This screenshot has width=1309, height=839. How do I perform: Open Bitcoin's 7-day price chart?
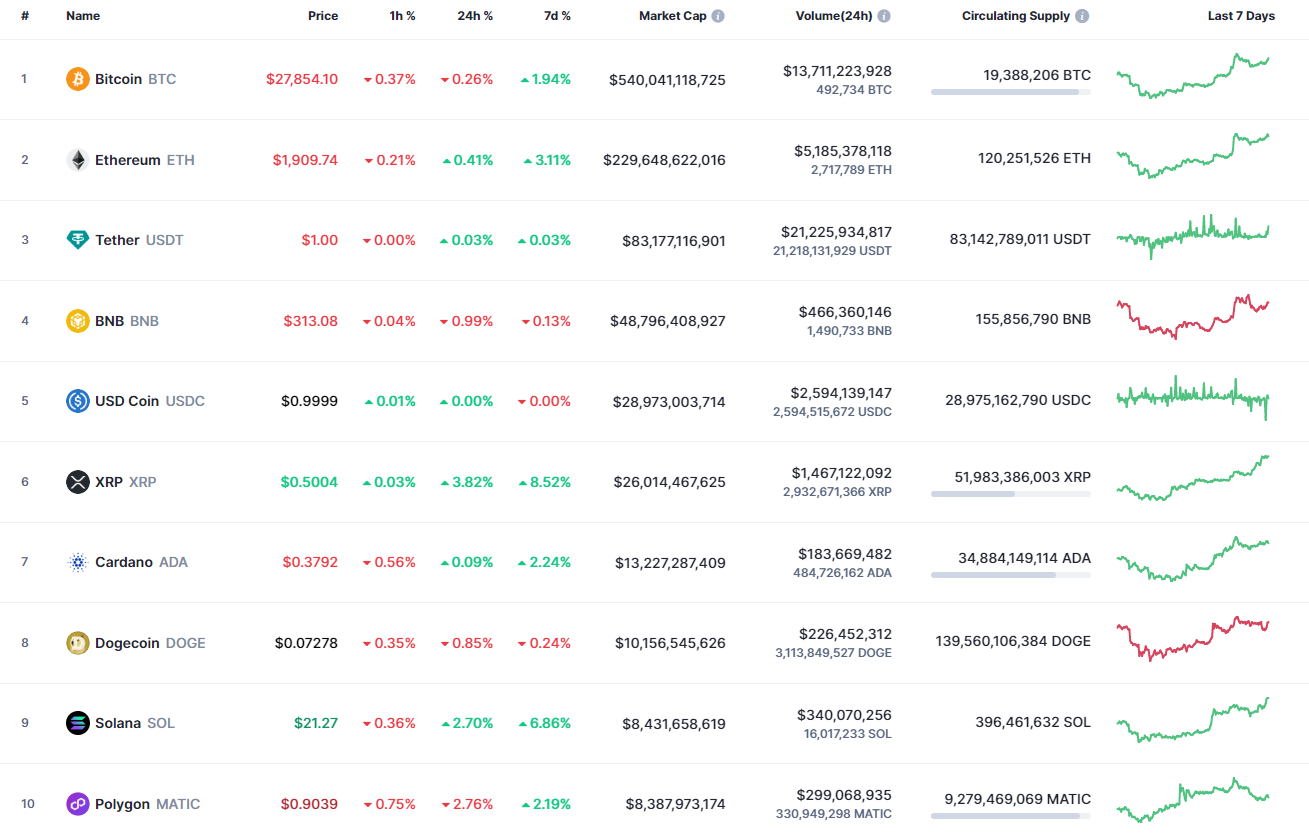1193,78
